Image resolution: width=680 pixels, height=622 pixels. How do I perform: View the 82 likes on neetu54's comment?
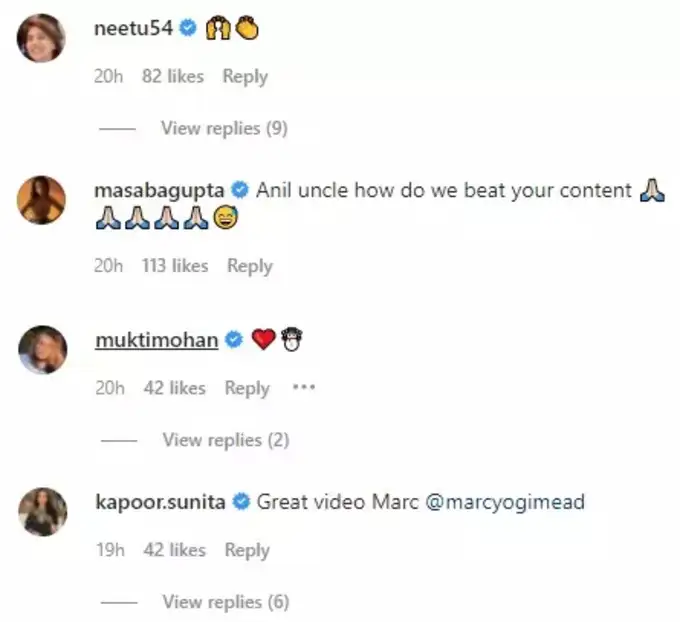[173, 76]
